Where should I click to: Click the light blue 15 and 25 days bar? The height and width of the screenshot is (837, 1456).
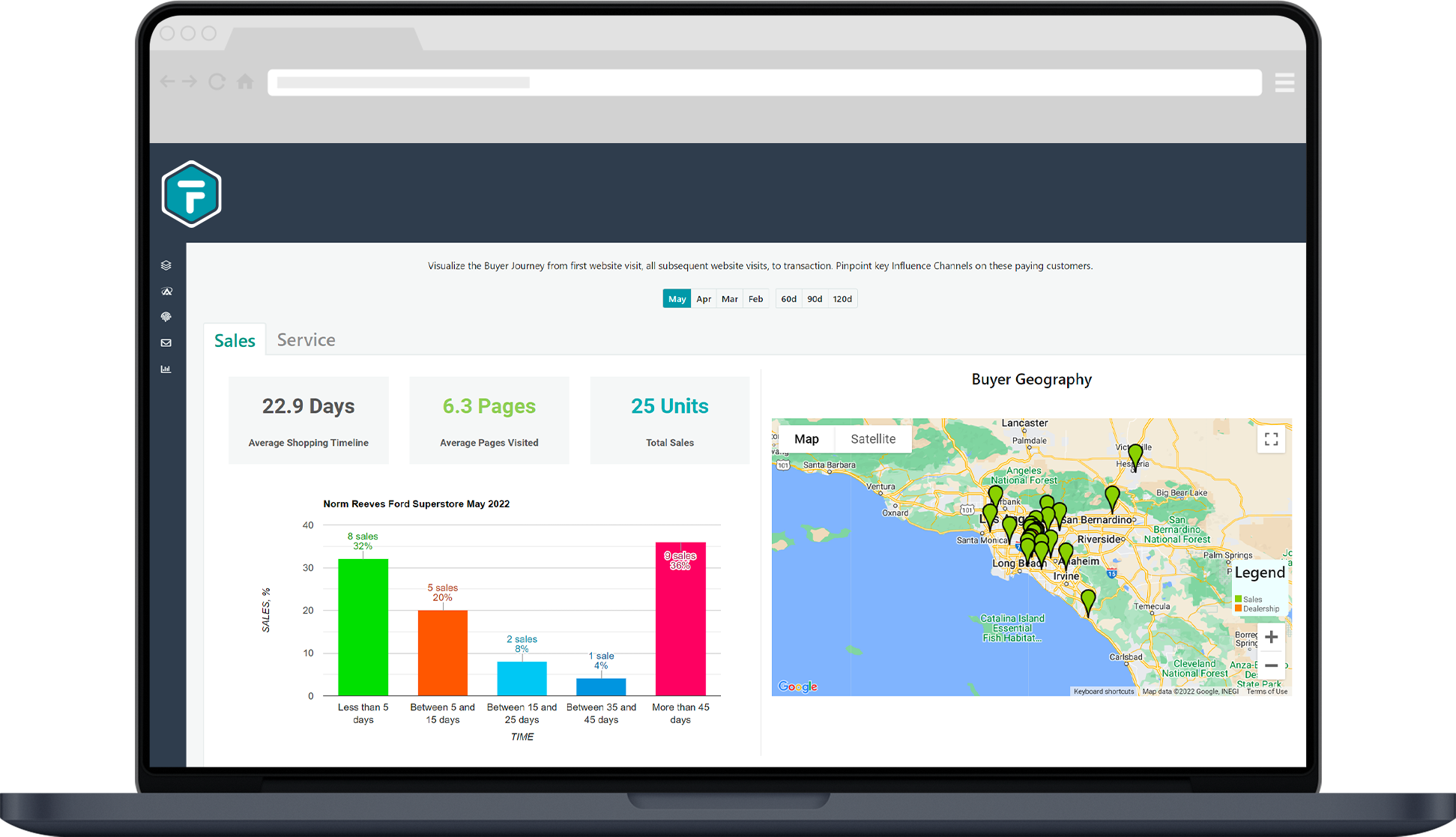click(522, 678)
